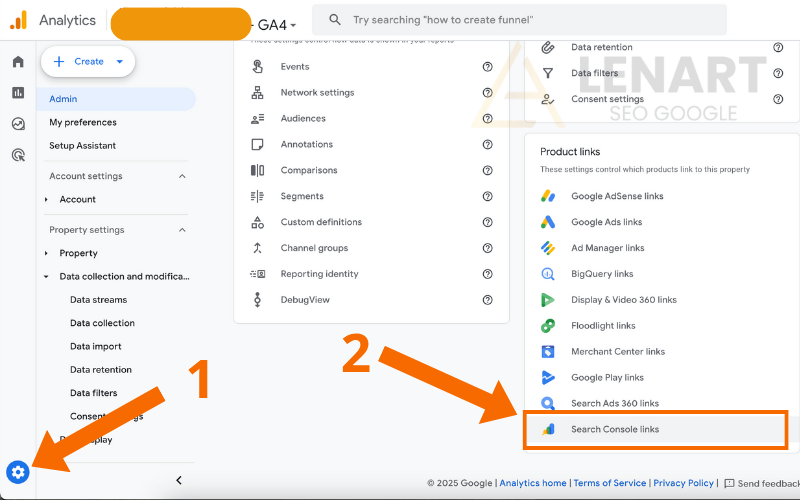Open the Create button dropdown arrow

click(120, 62)
